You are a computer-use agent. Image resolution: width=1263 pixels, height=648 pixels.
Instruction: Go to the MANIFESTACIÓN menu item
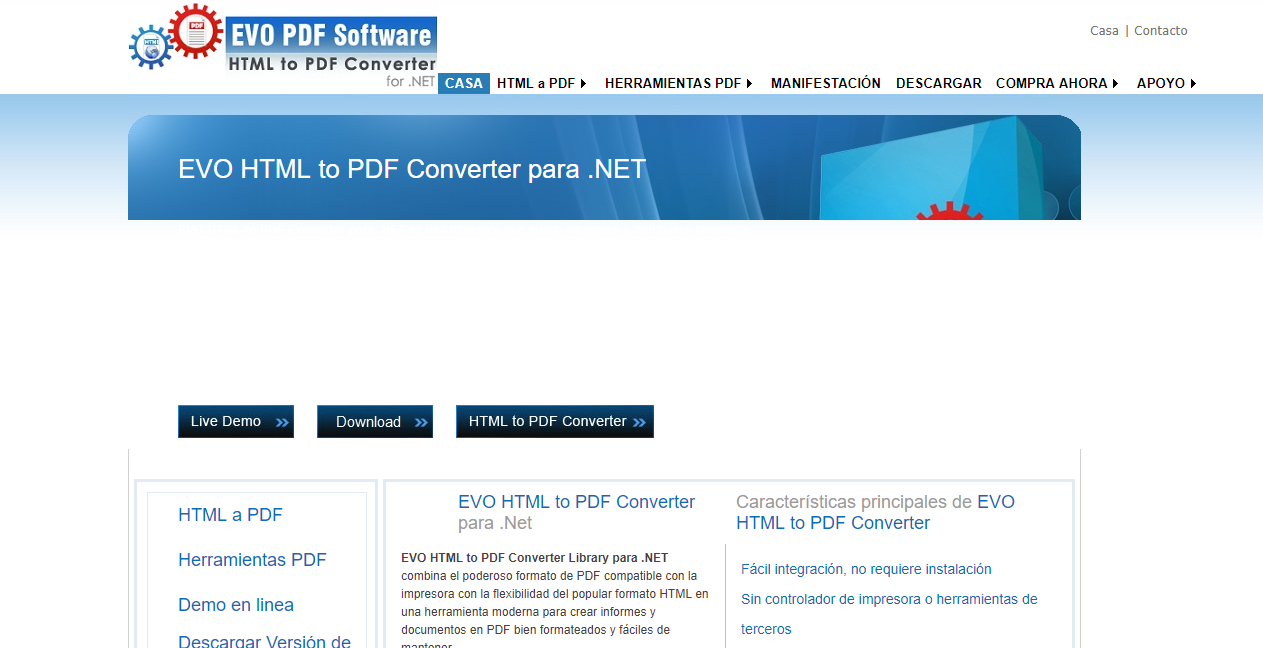(826, 83)
